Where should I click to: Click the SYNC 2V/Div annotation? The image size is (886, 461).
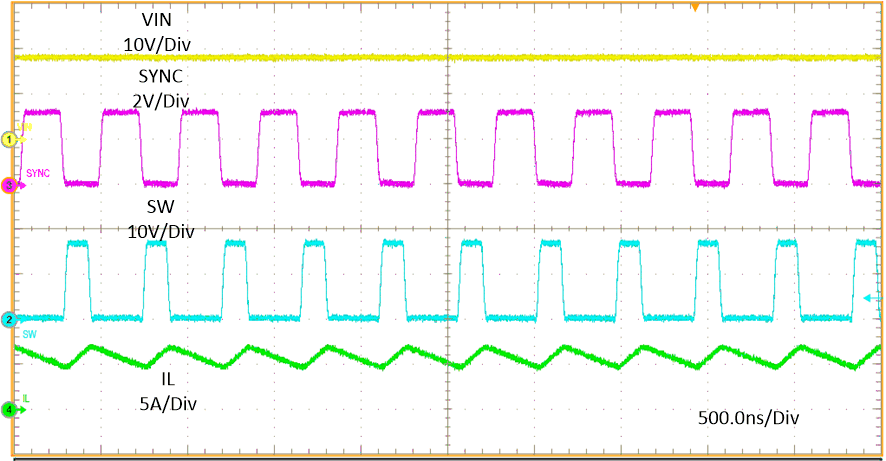coord(161,88)
